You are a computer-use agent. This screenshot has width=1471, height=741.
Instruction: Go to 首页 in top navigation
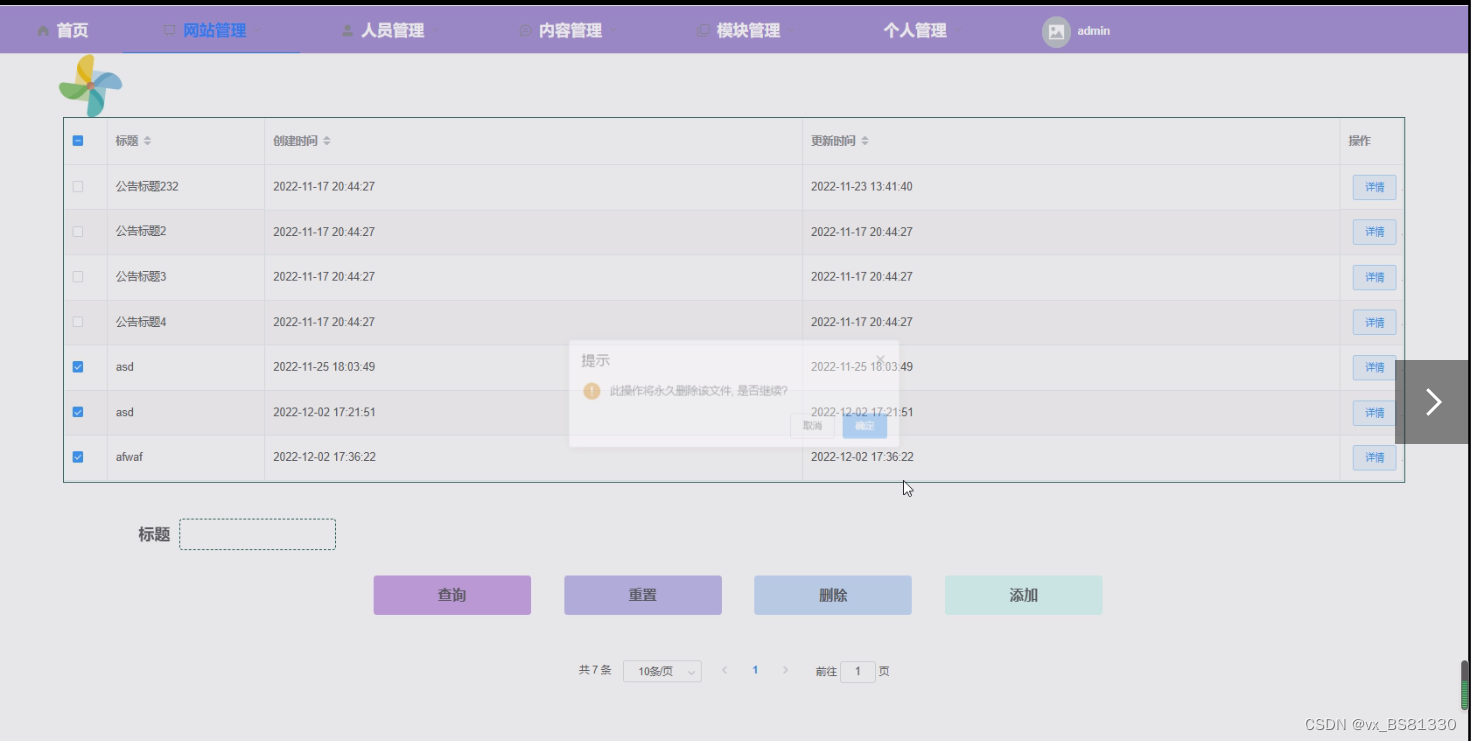click(x=62, y=31)
